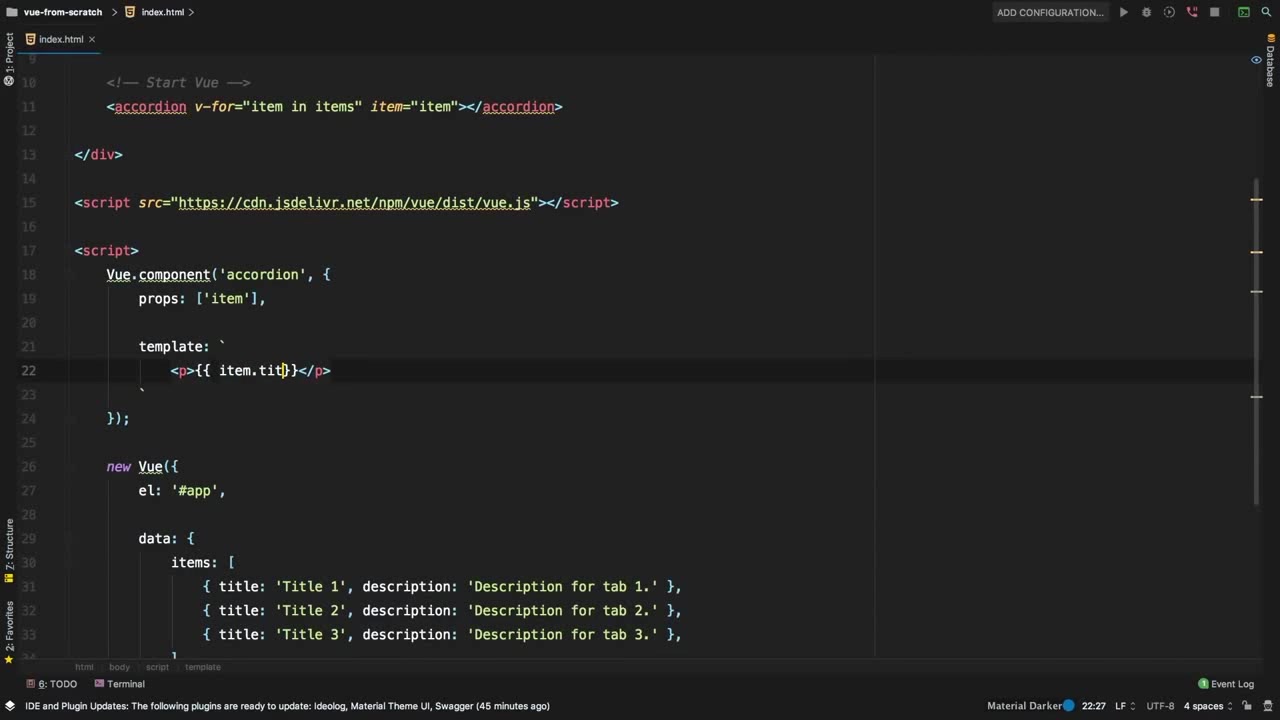Run the project with the green Run icon
The image size is (1280, 720).
pyautogui.click(x=1123, y=12)
